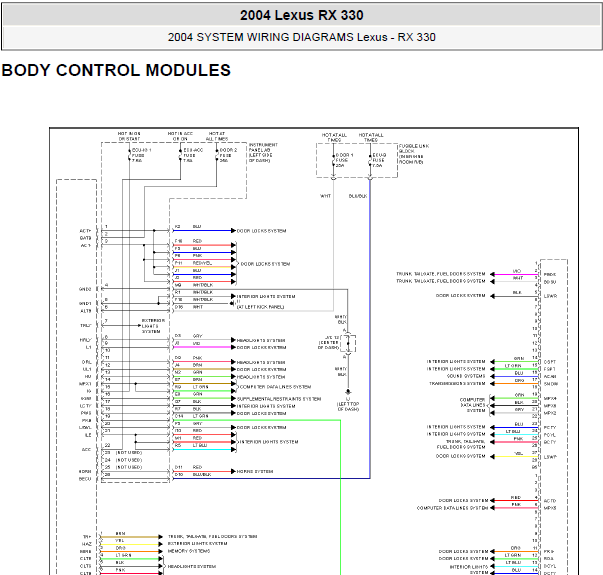The image size is (603, 575).
Task: Click 'INTERIOR LIGHTS SYSTEM' on the R1 WHT/BLK wire
Action: (x=266, y=297)
